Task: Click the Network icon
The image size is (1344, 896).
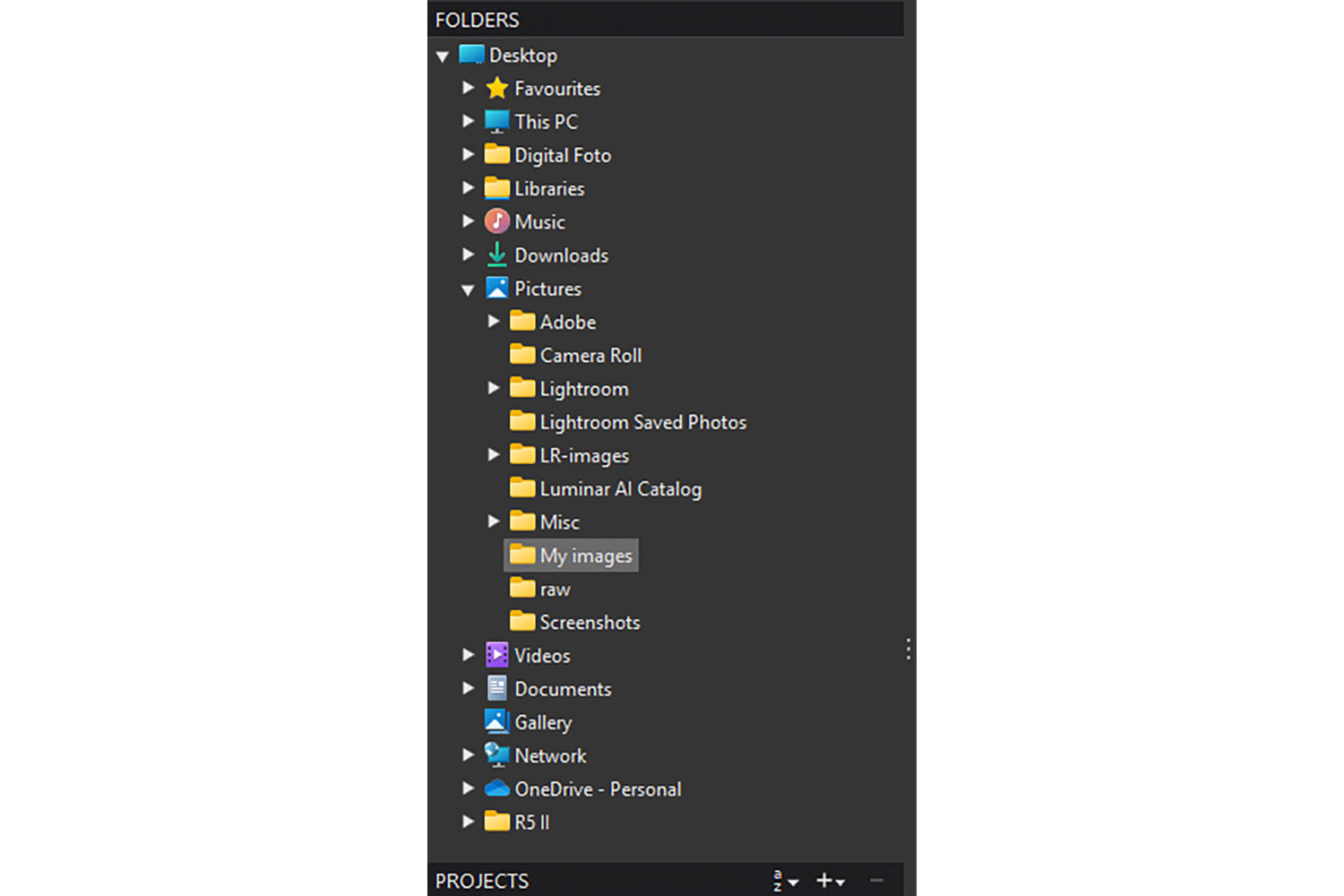Action: tap(496, 754)
